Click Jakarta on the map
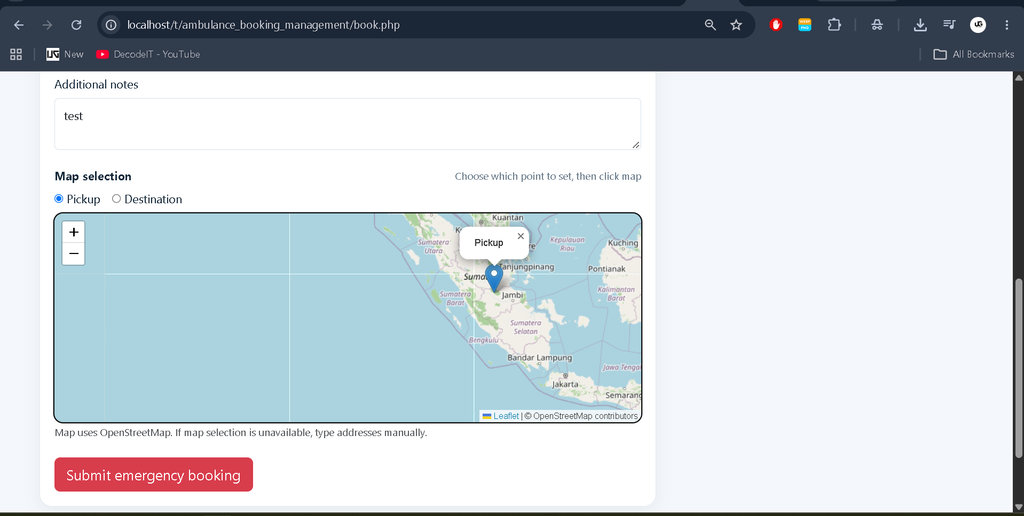Viewport: 1024px width, 516px height. (565, 384)
